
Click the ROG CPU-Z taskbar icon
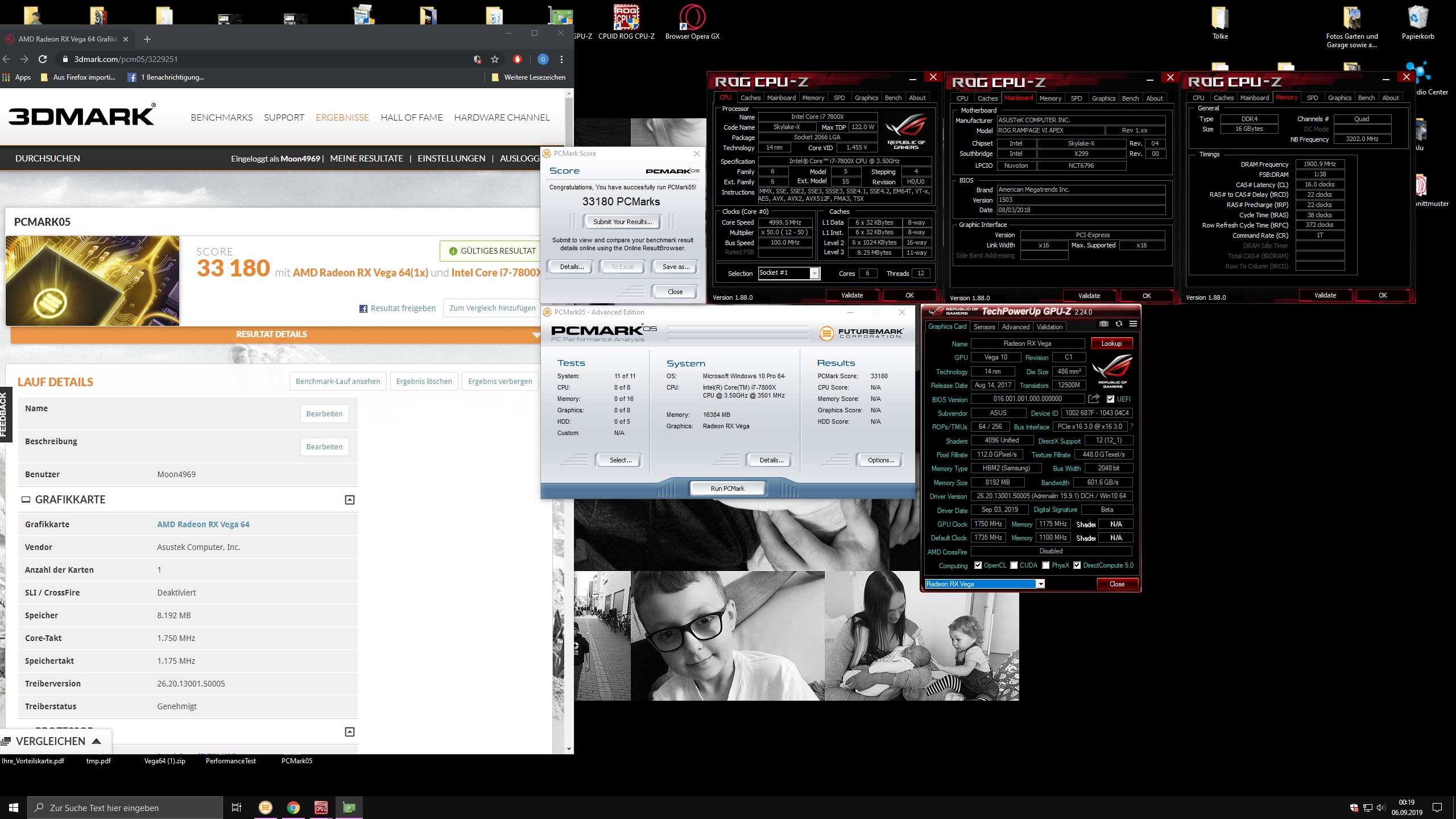click(321, 808)
